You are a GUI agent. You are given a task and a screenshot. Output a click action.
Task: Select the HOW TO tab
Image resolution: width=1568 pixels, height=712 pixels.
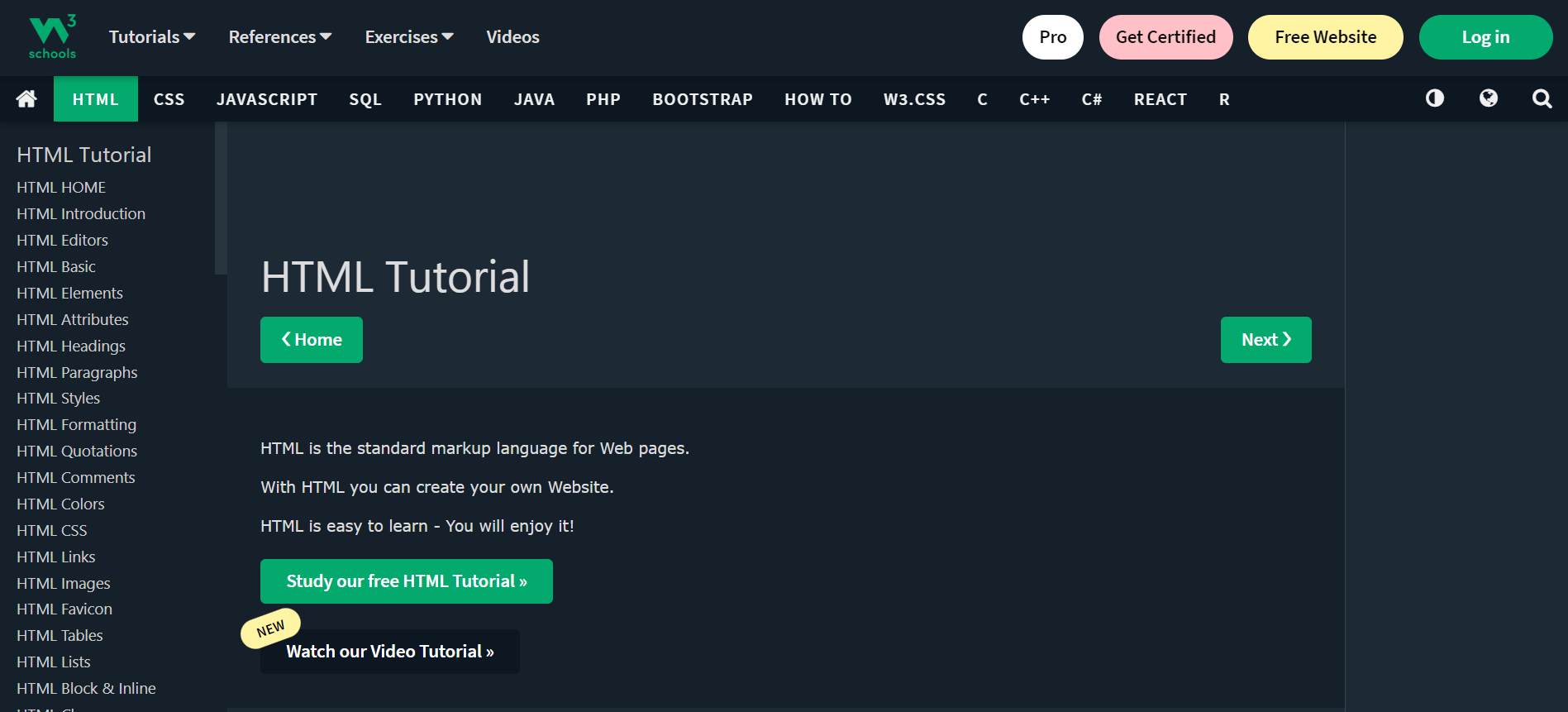(818, 99)
